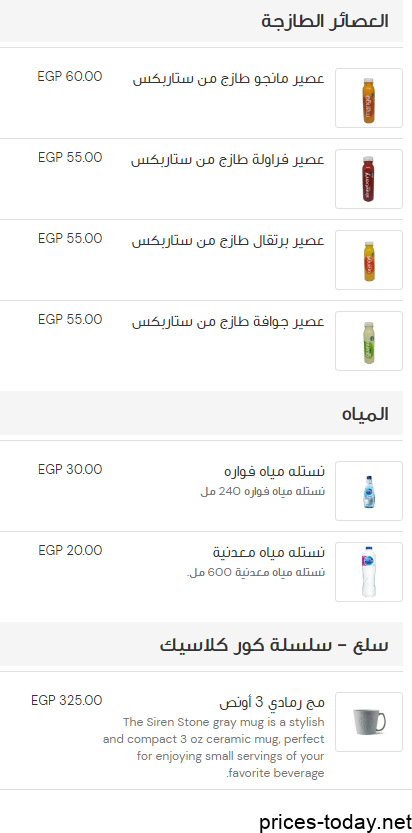Open the guava juice bottle thumbnail
This screenshot has height=833, width=412.
(369, 341)
